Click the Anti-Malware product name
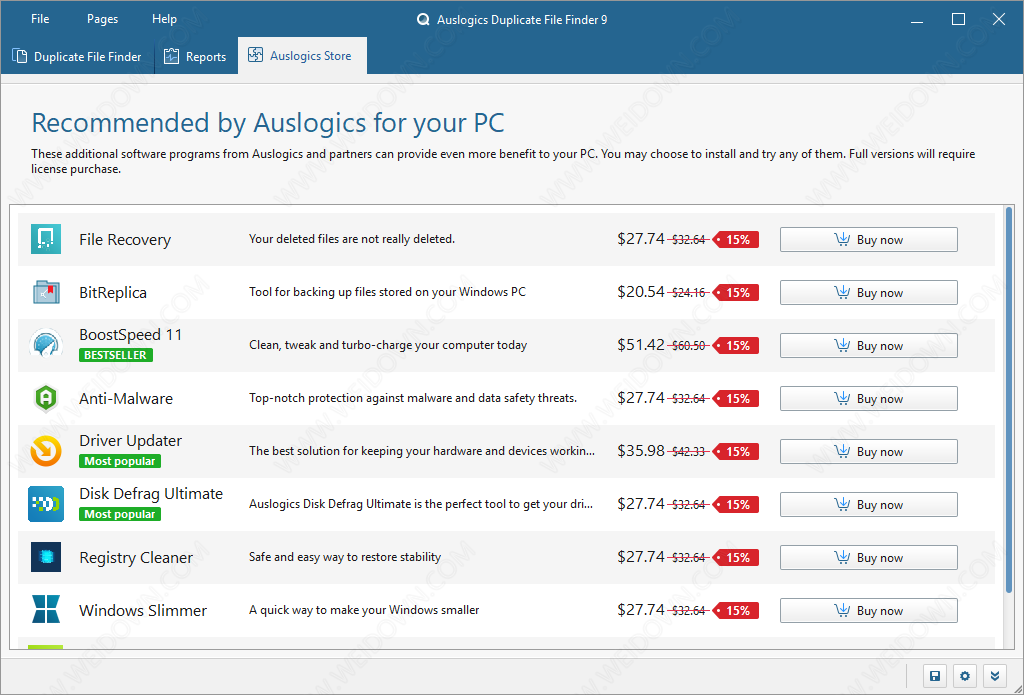This screenshot has width=1024, height=695. pos(126,398)
